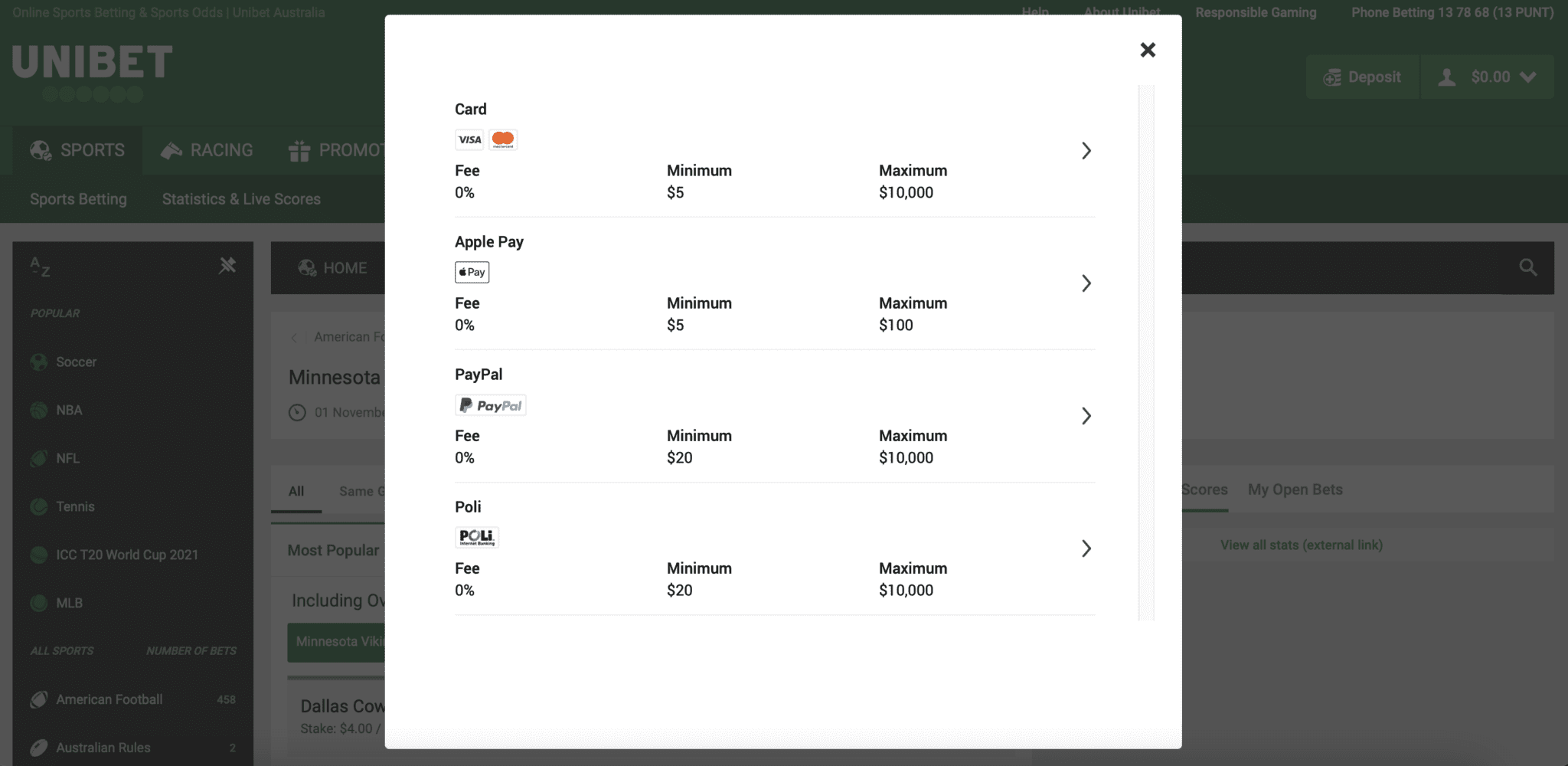Image resolution: width=1568 pixels, height=766 pixels.
Task: Click the ICC T20 World Cup icon
Action: [x=39, y=555]
